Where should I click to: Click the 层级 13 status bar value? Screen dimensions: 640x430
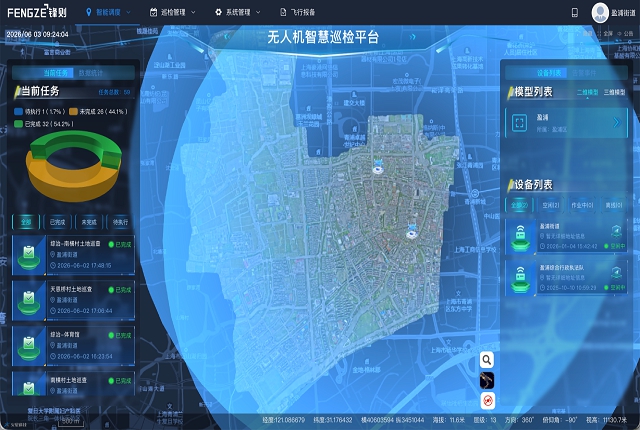pyautogui.click(x=484, y=420)
